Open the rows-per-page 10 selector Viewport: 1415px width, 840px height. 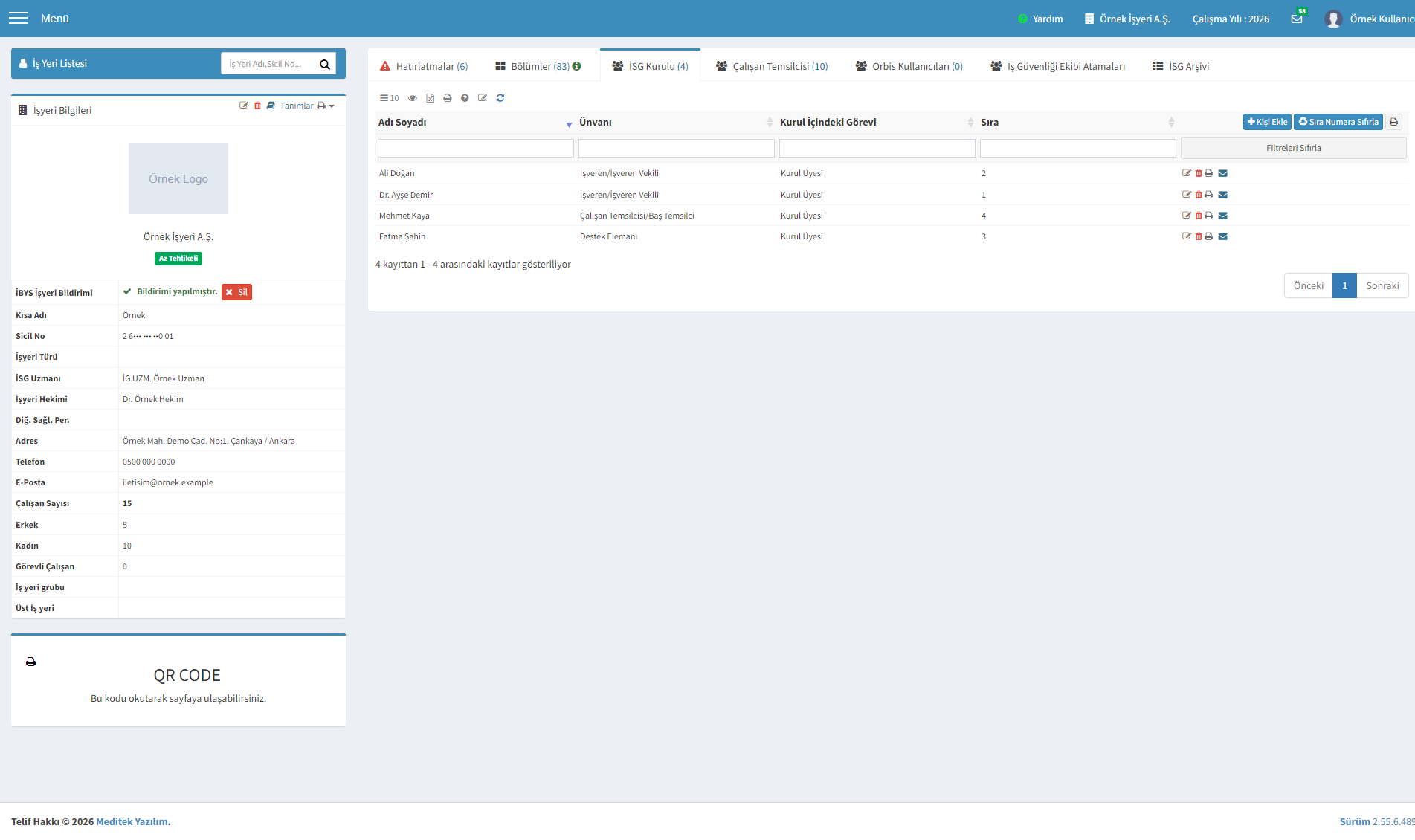(x=390, y=98)
